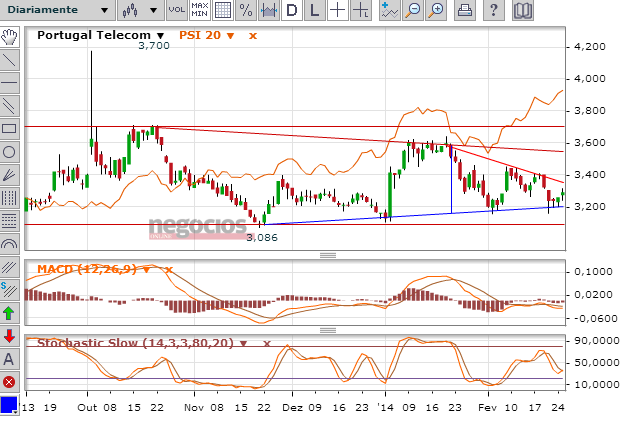
Task: Add a red down arrow marker
Action: 9,336
